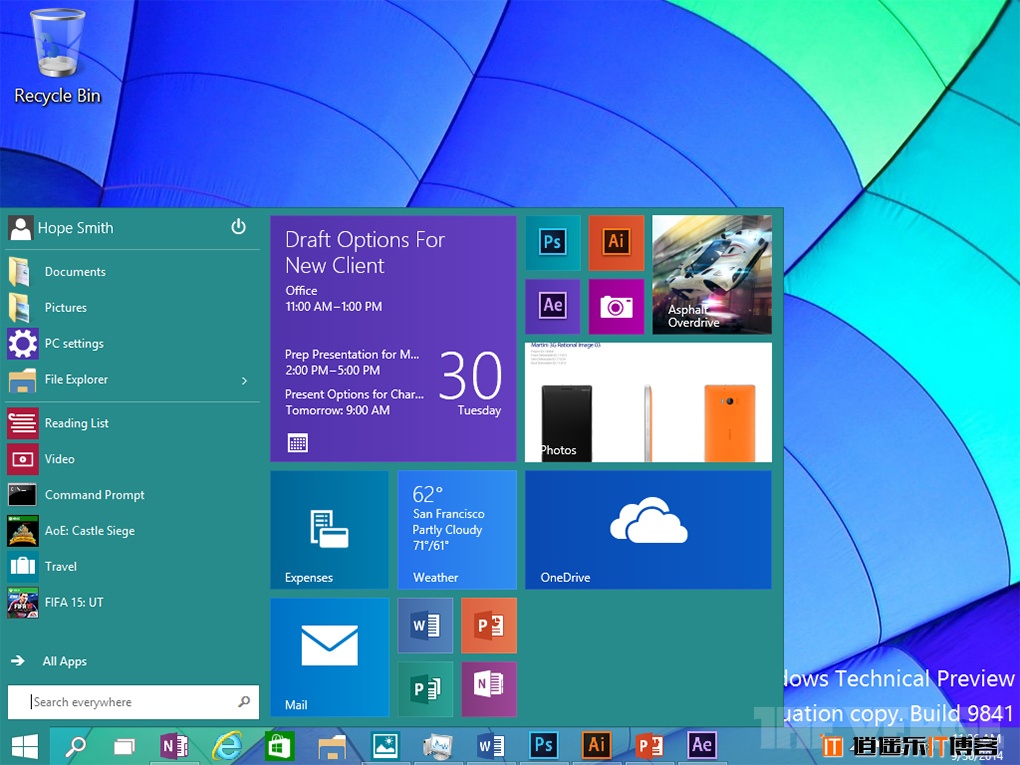Open Documents from the Start menu
Viewport: 1020px width, 765px height.
133,272
